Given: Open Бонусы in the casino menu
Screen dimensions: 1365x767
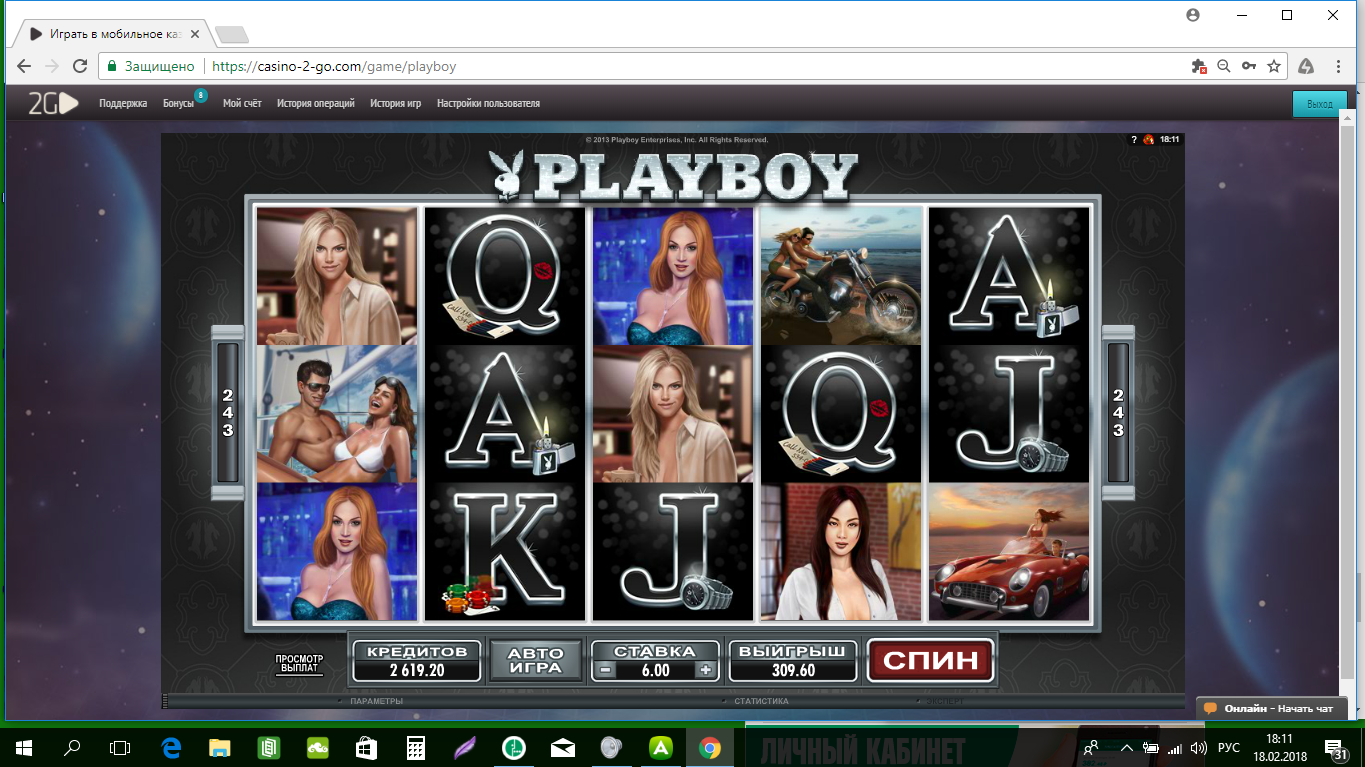Looking at the screenshot, I should tap(179, 103).
